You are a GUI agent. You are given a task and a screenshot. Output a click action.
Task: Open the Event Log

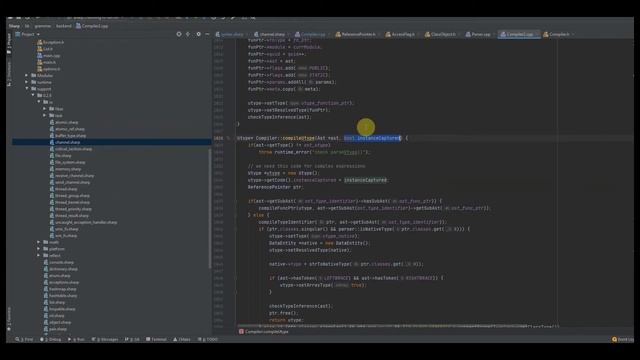pos(622,339)
